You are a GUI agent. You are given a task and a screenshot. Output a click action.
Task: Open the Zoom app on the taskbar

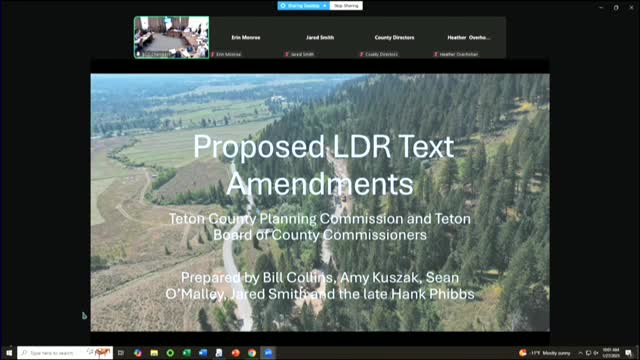[268, 353]
